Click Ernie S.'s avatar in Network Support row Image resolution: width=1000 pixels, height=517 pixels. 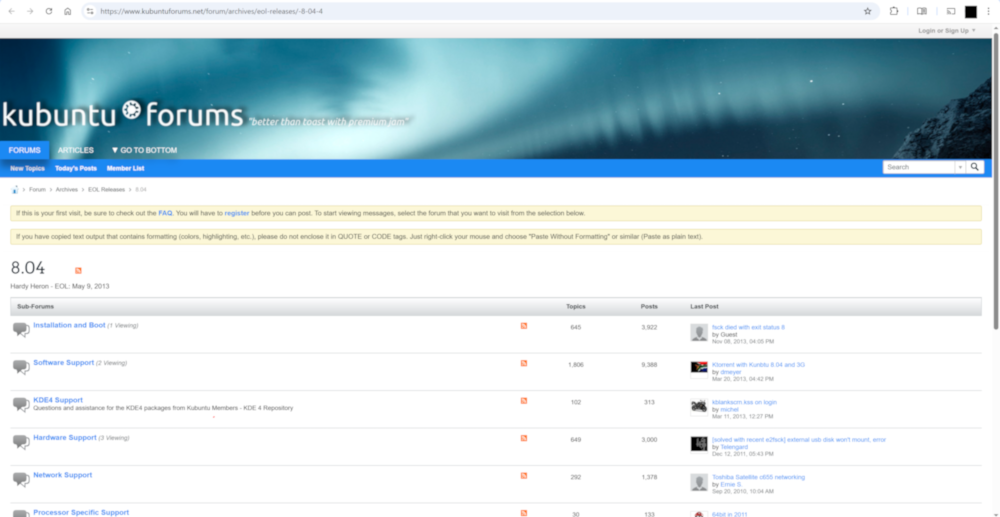click(699, 482)
